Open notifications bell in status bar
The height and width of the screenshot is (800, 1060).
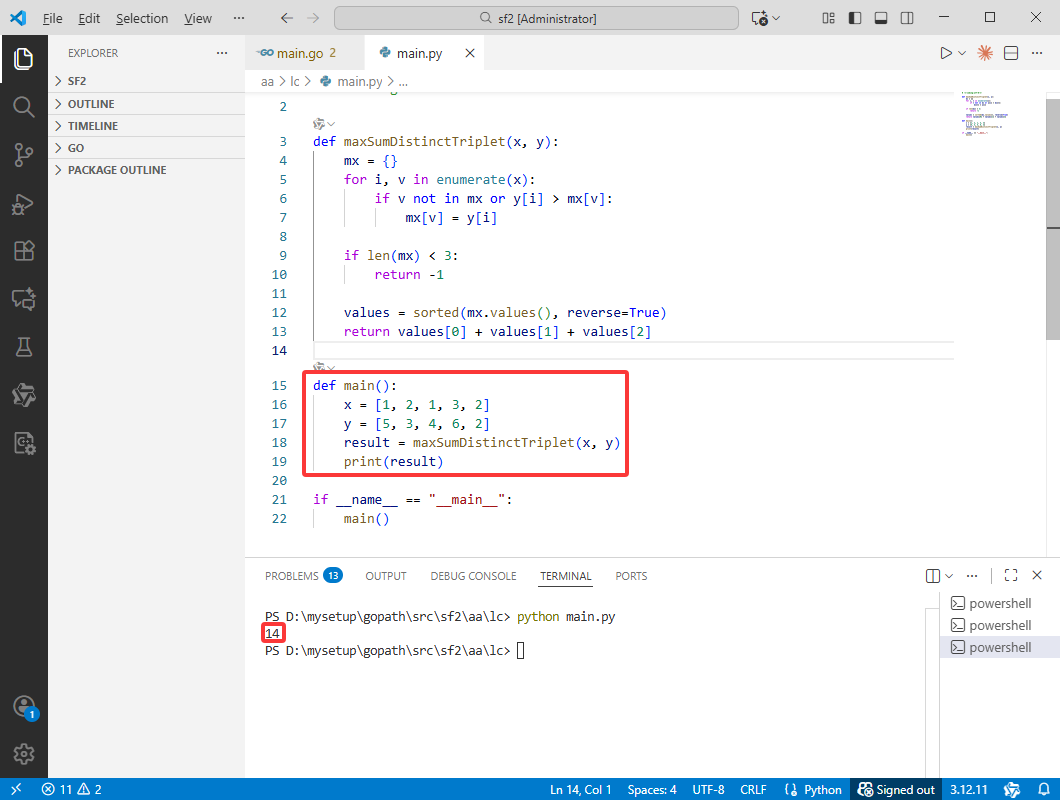(1044, 789)
